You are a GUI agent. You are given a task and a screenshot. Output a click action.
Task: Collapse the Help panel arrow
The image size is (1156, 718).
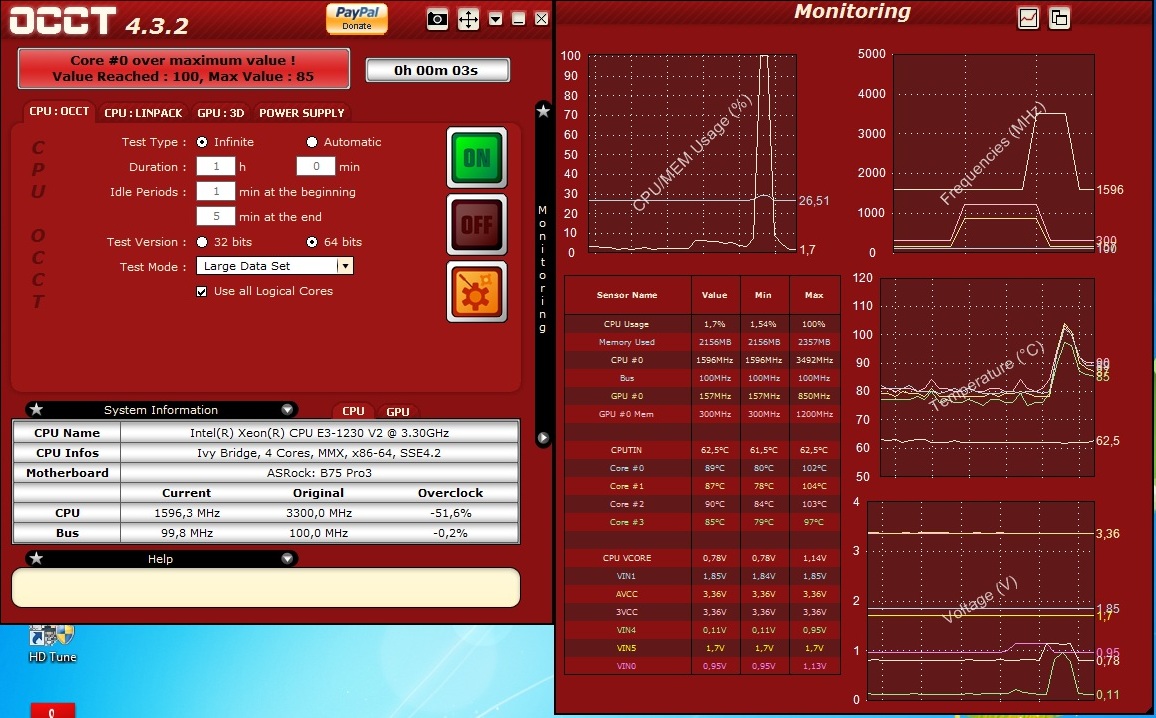click(x=288, y=559)
